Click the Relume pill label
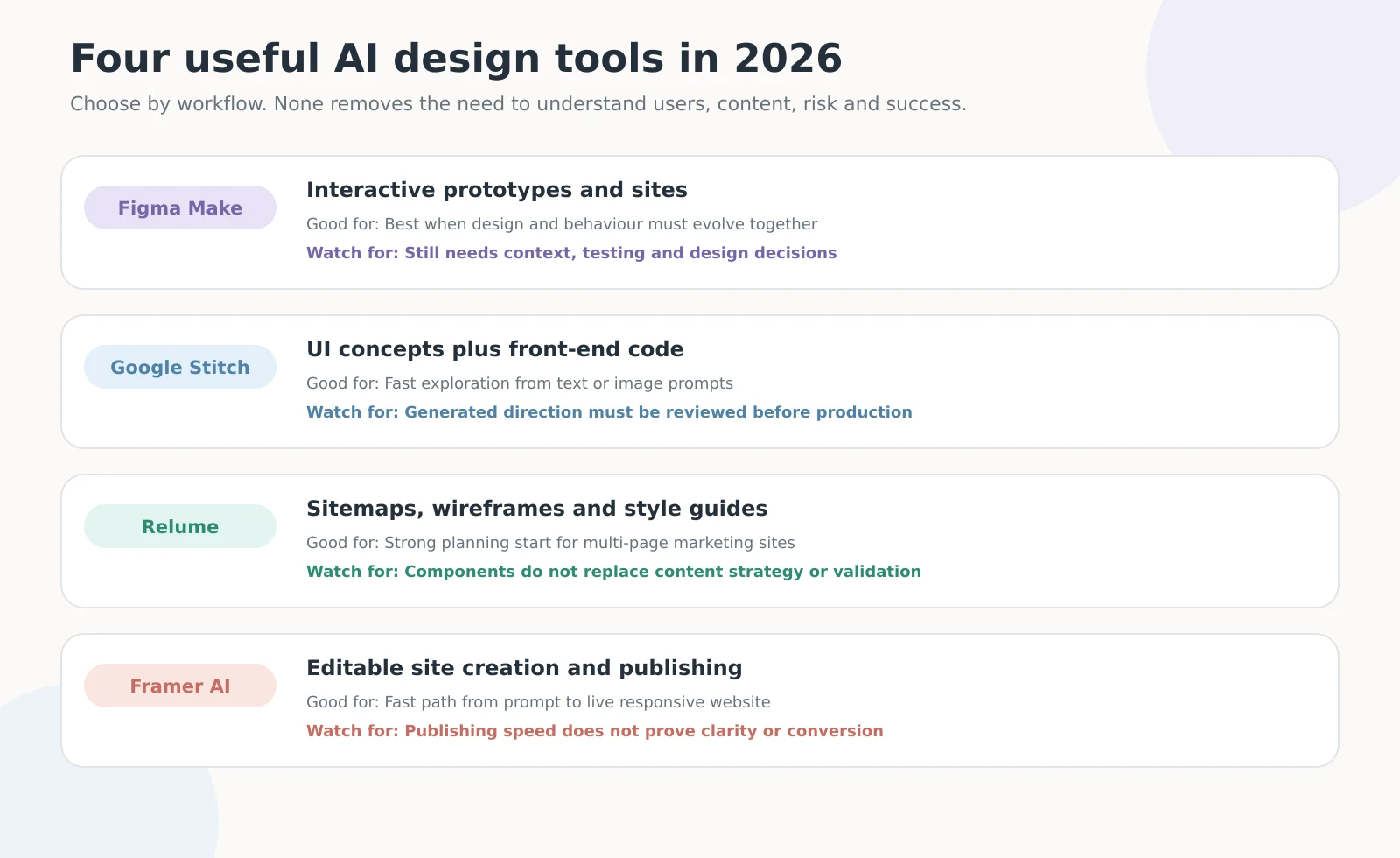1400x858 pixels. pos(180,526)
